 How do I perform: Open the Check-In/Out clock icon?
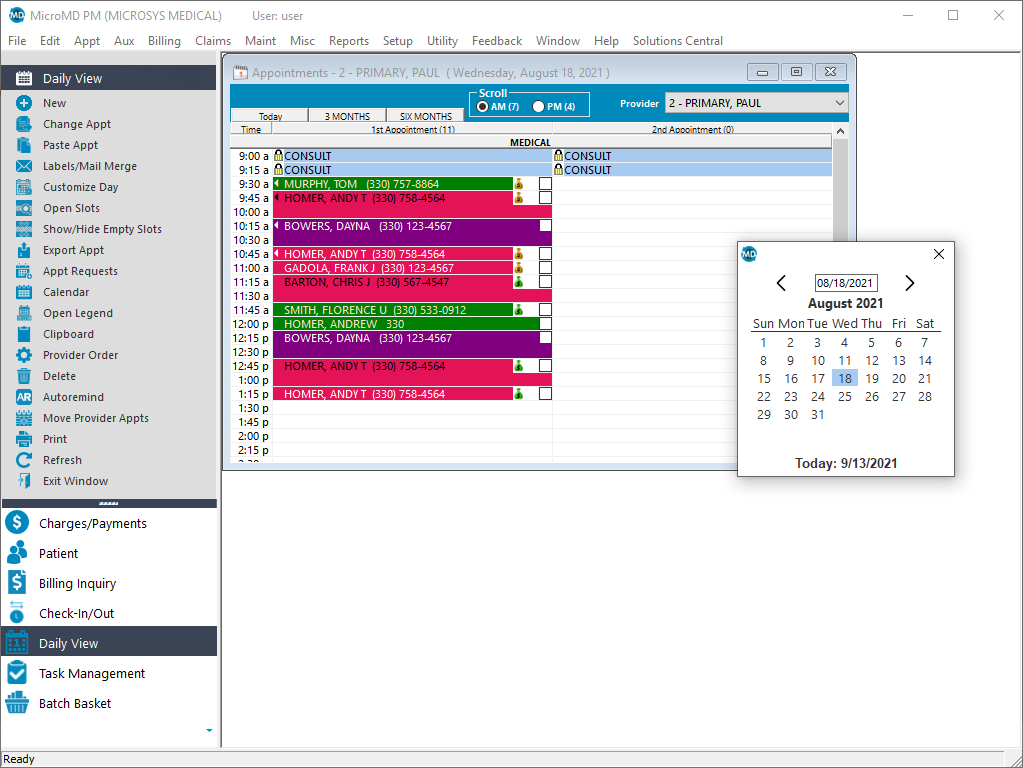(17, 613)
